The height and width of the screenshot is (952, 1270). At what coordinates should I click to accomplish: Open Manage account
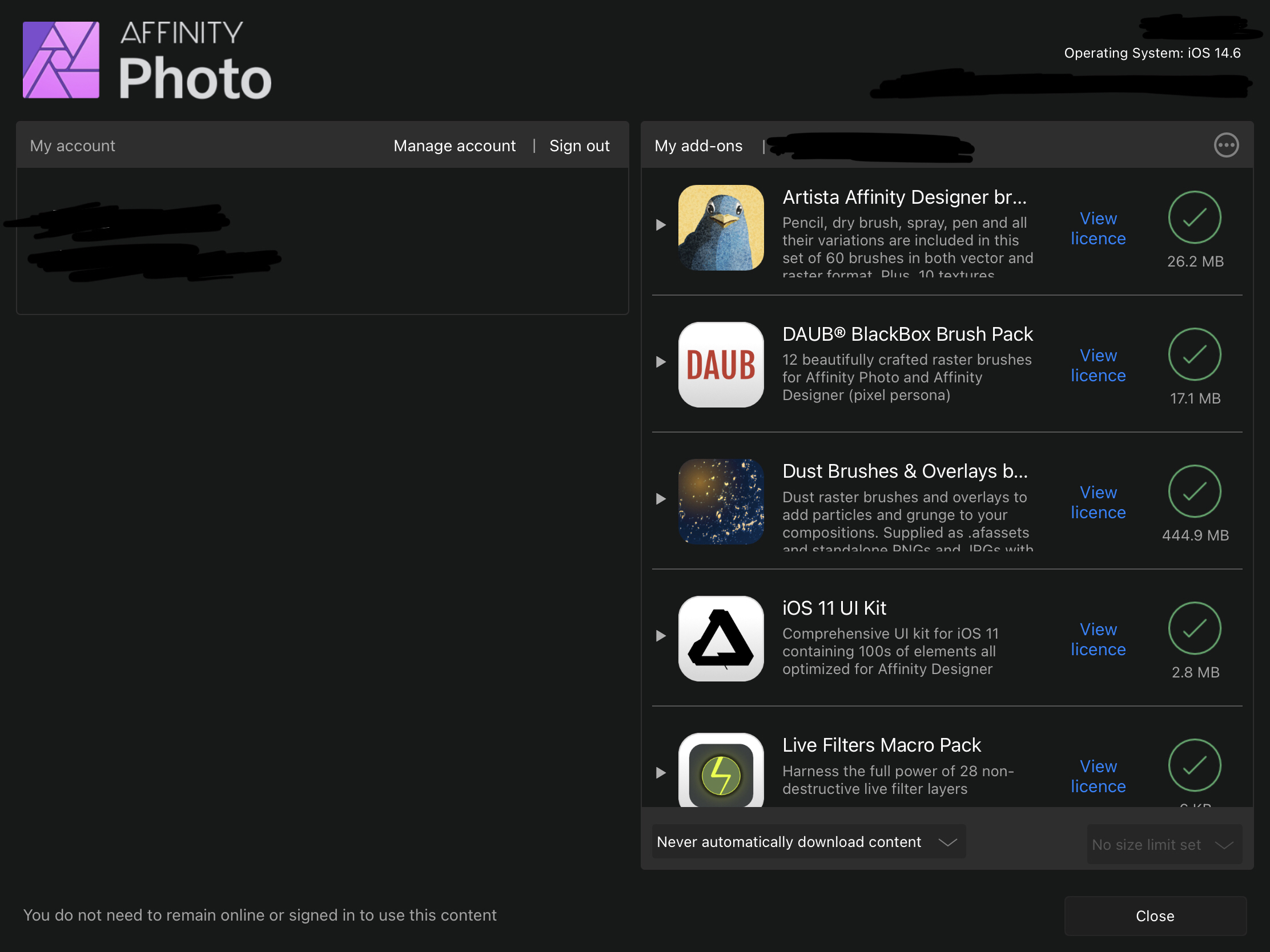click(454, 146)
